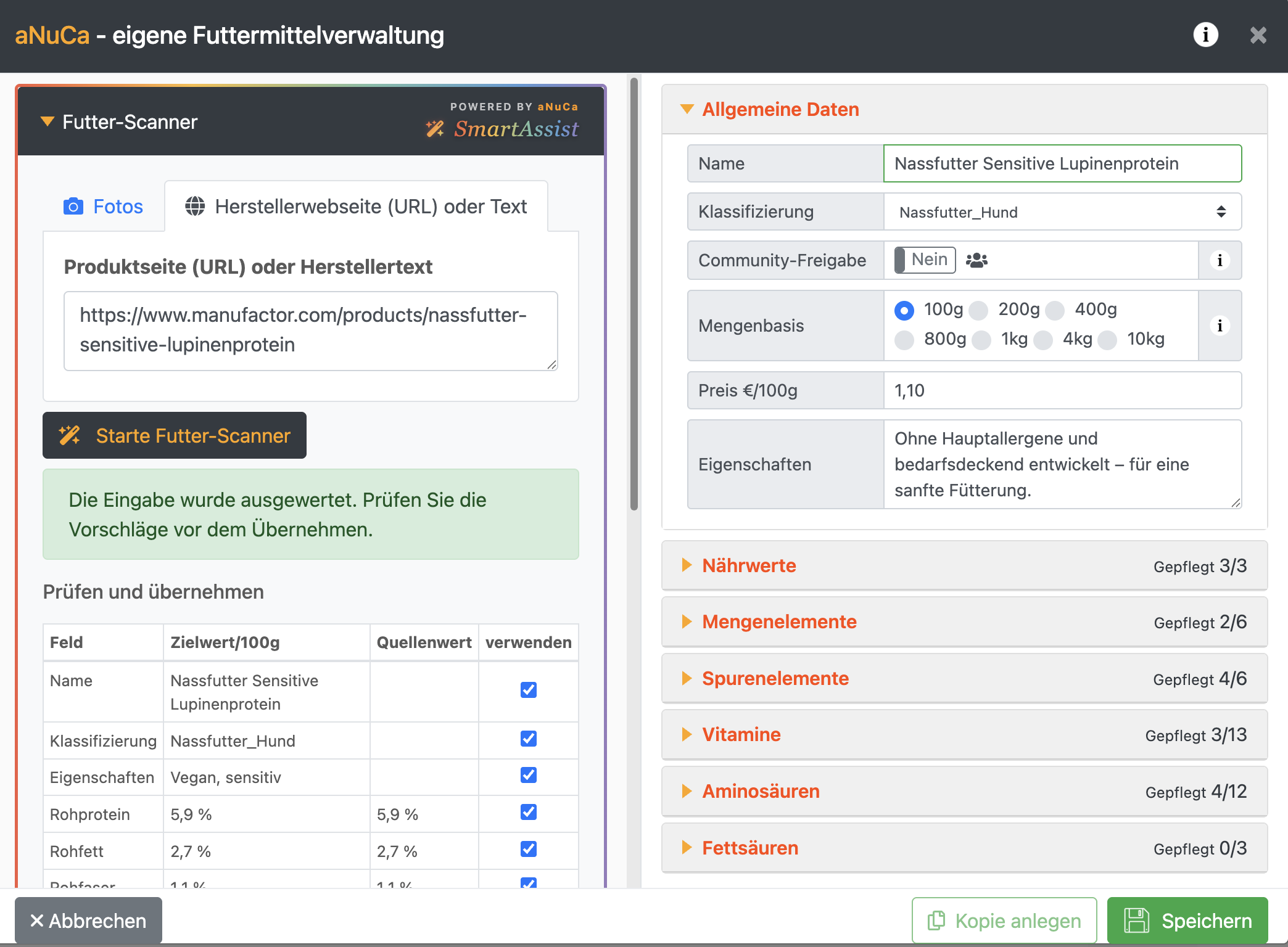The width and height of the screenshot is (1288, 947).
Task: Click the SmartAssist magic wand icon
Action: coord(435,128)
